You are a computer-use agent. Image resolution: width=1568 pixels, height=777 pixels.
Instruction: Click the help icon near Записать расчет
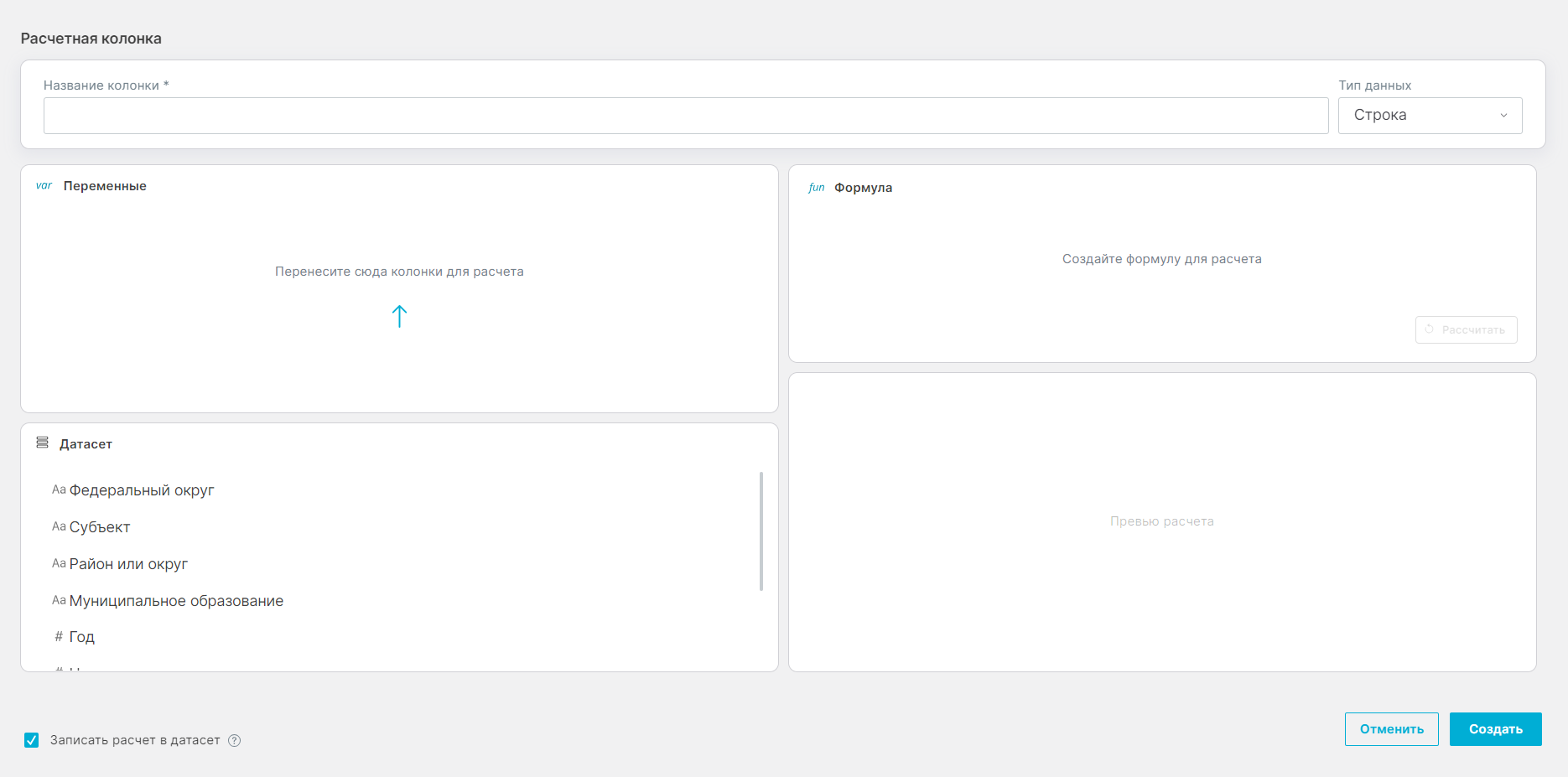235,740
